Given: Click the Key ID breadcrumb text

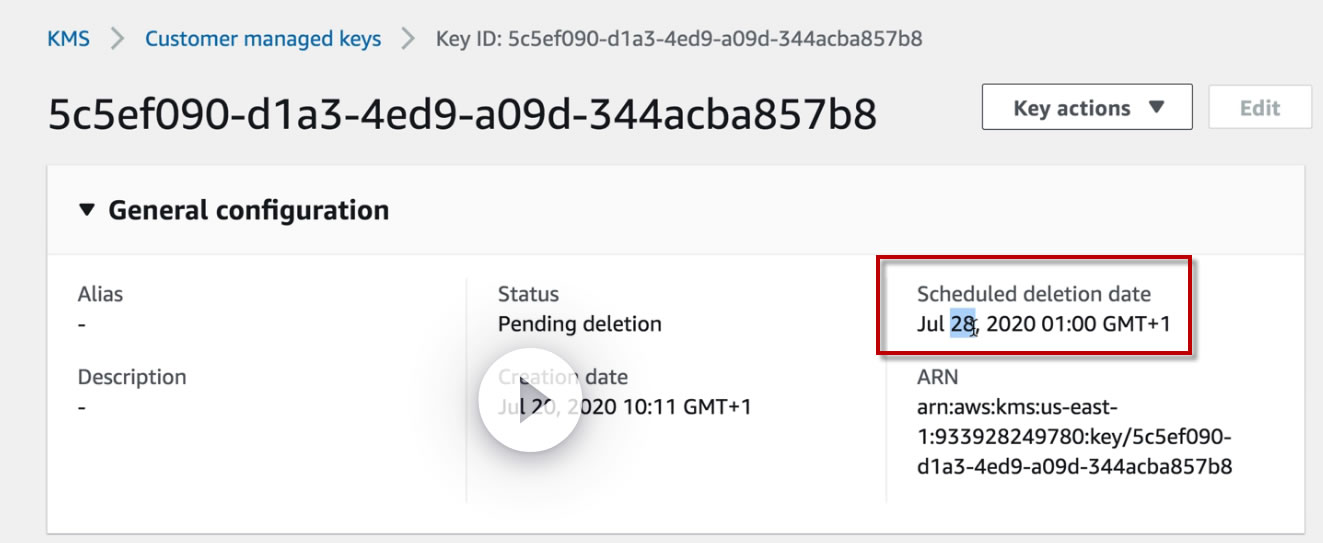Looking at the screenshot, I should [x=679, y=39].
